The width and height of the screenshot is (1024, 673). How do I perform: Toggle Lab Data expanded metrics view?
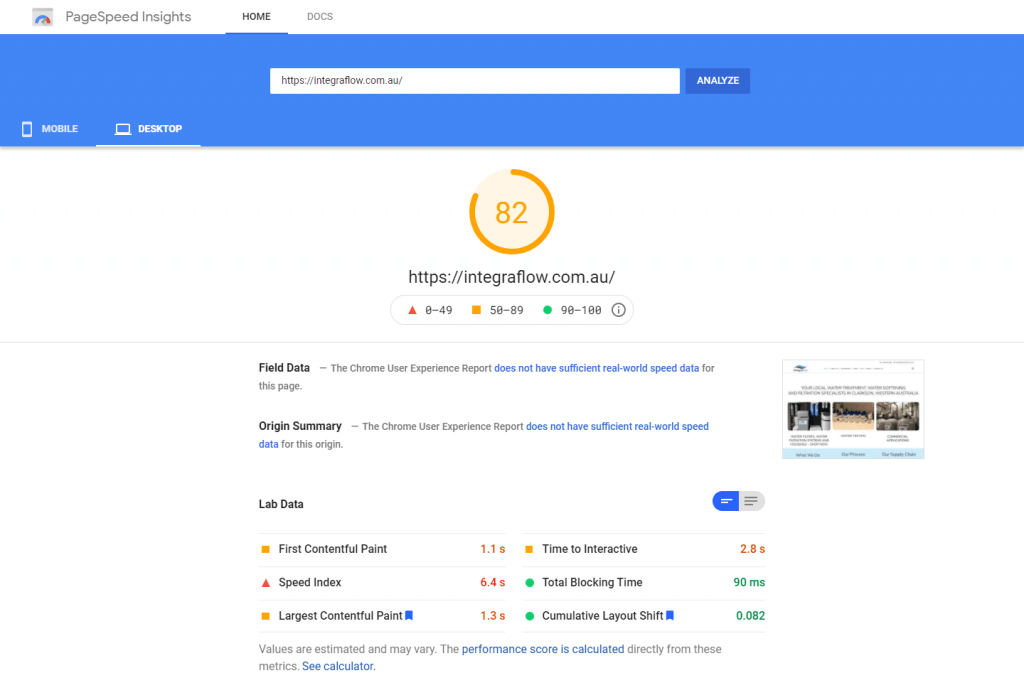pos(750,500)
